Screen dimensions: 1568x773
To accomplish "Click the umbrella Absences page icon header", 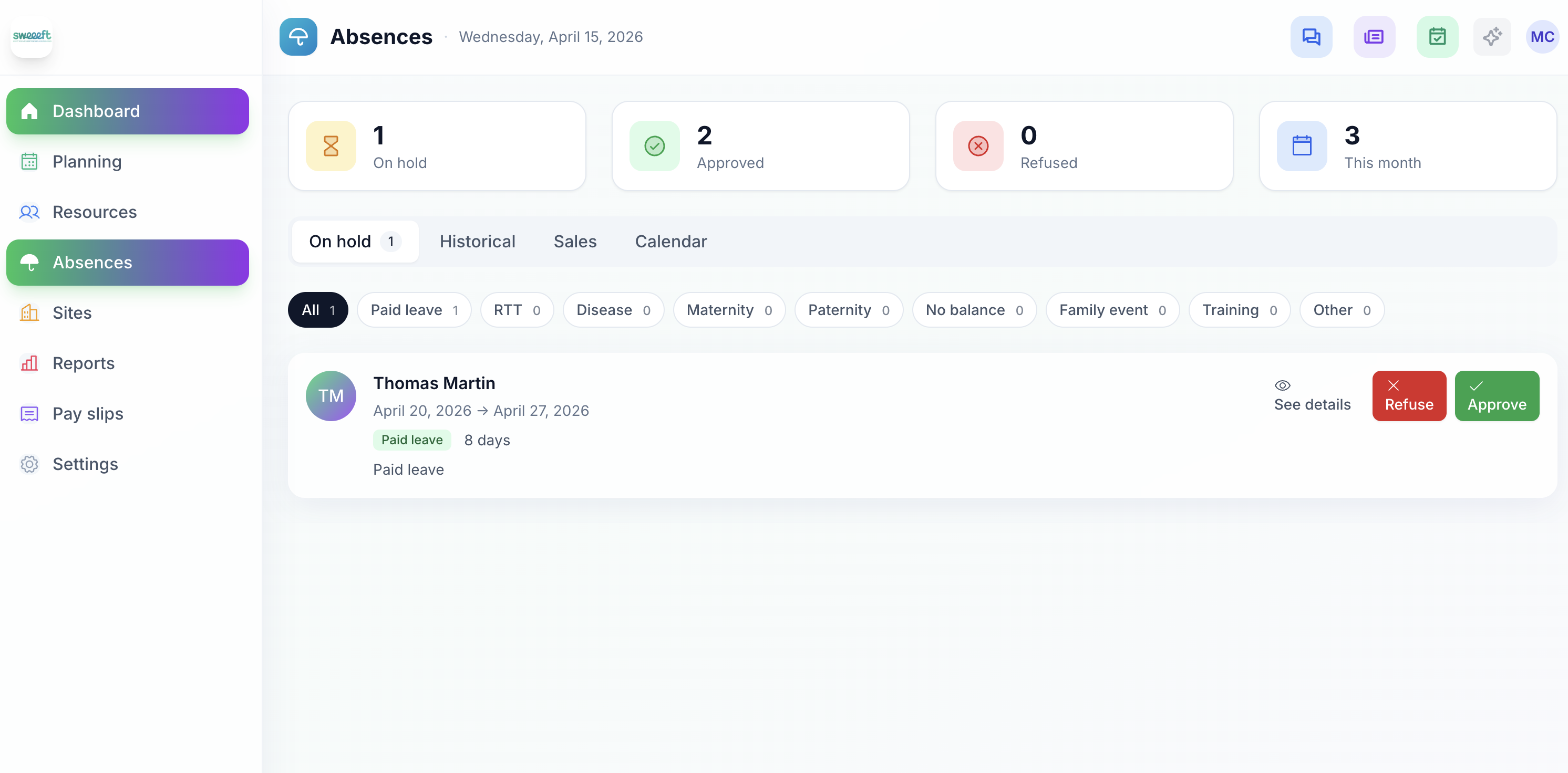I will click(297, 36).
